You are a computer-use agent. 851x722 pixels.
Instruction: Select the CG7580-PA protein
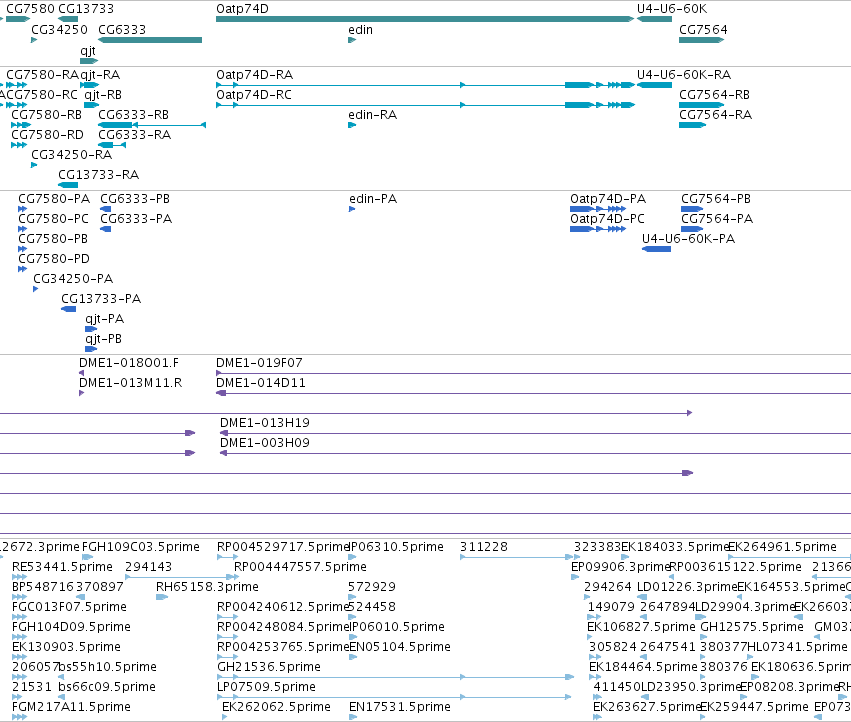click(22, 209)
